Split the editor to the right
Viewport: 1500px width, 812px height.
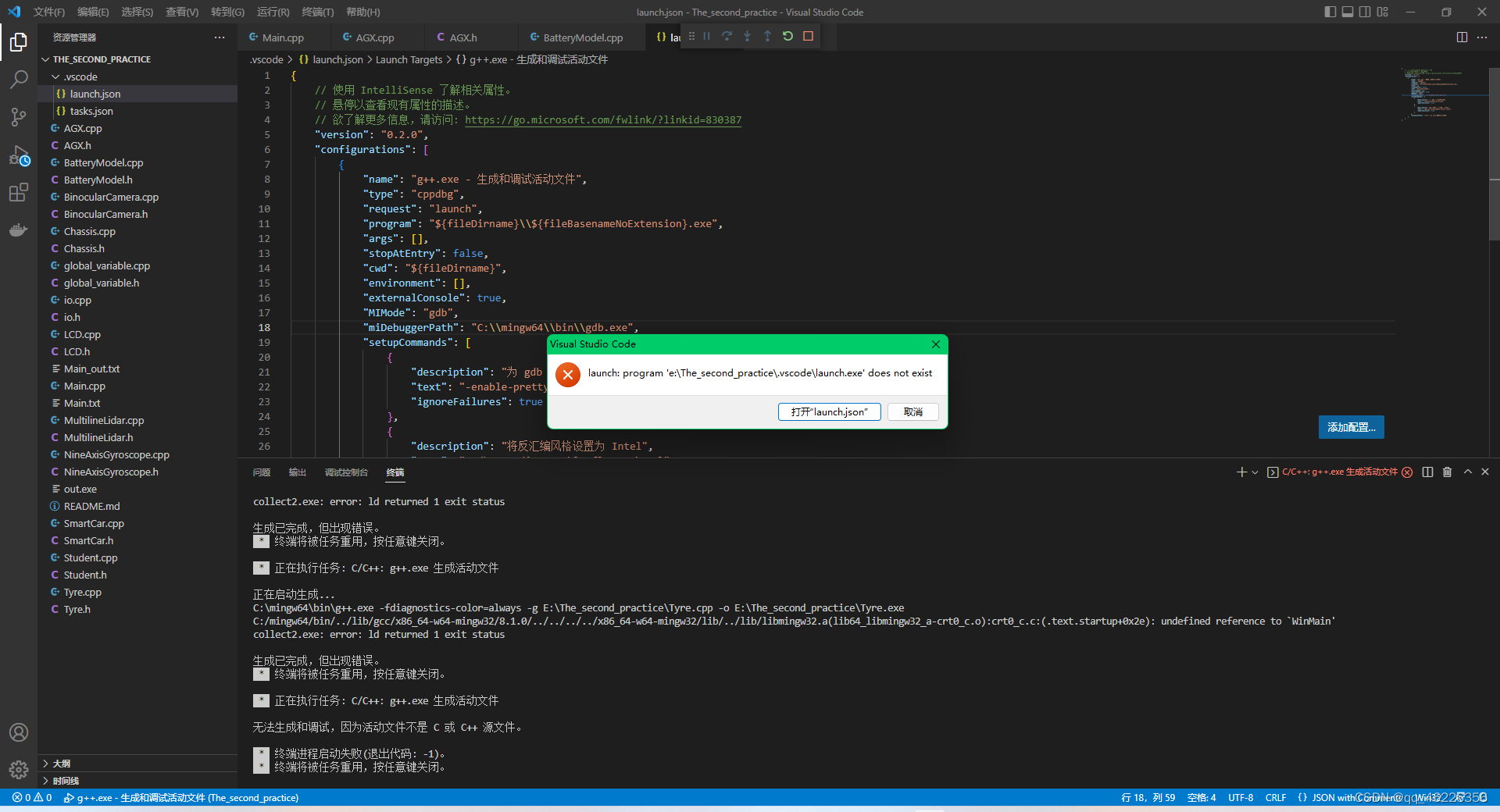click(1462, 37)
